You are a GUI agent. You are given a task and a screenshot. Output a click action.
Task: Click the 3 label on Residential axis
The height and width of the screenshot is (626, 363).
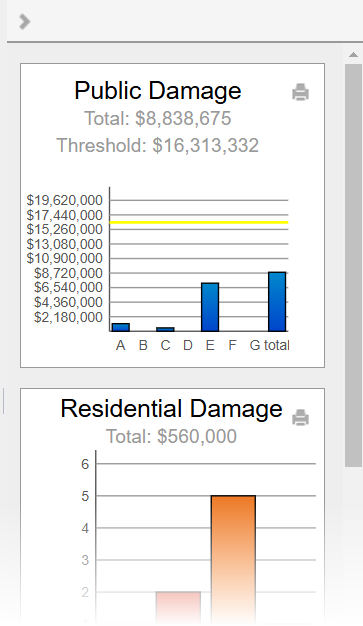coord(85,560)
